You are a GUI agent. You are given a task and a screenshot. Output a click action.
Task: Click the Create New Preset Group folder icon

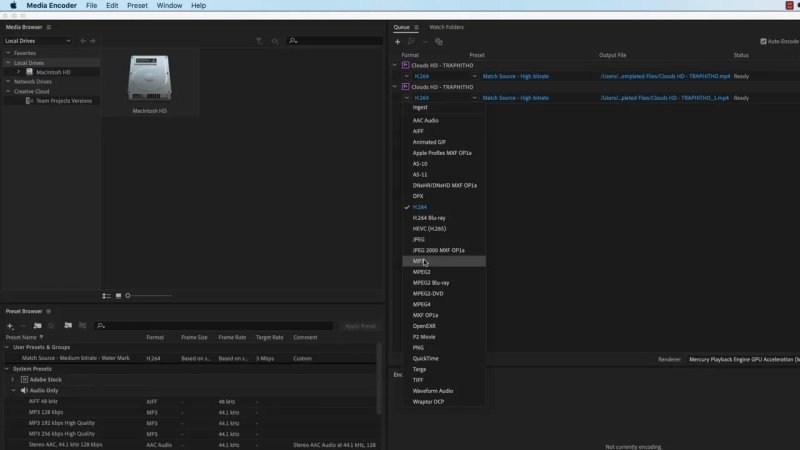37,326
